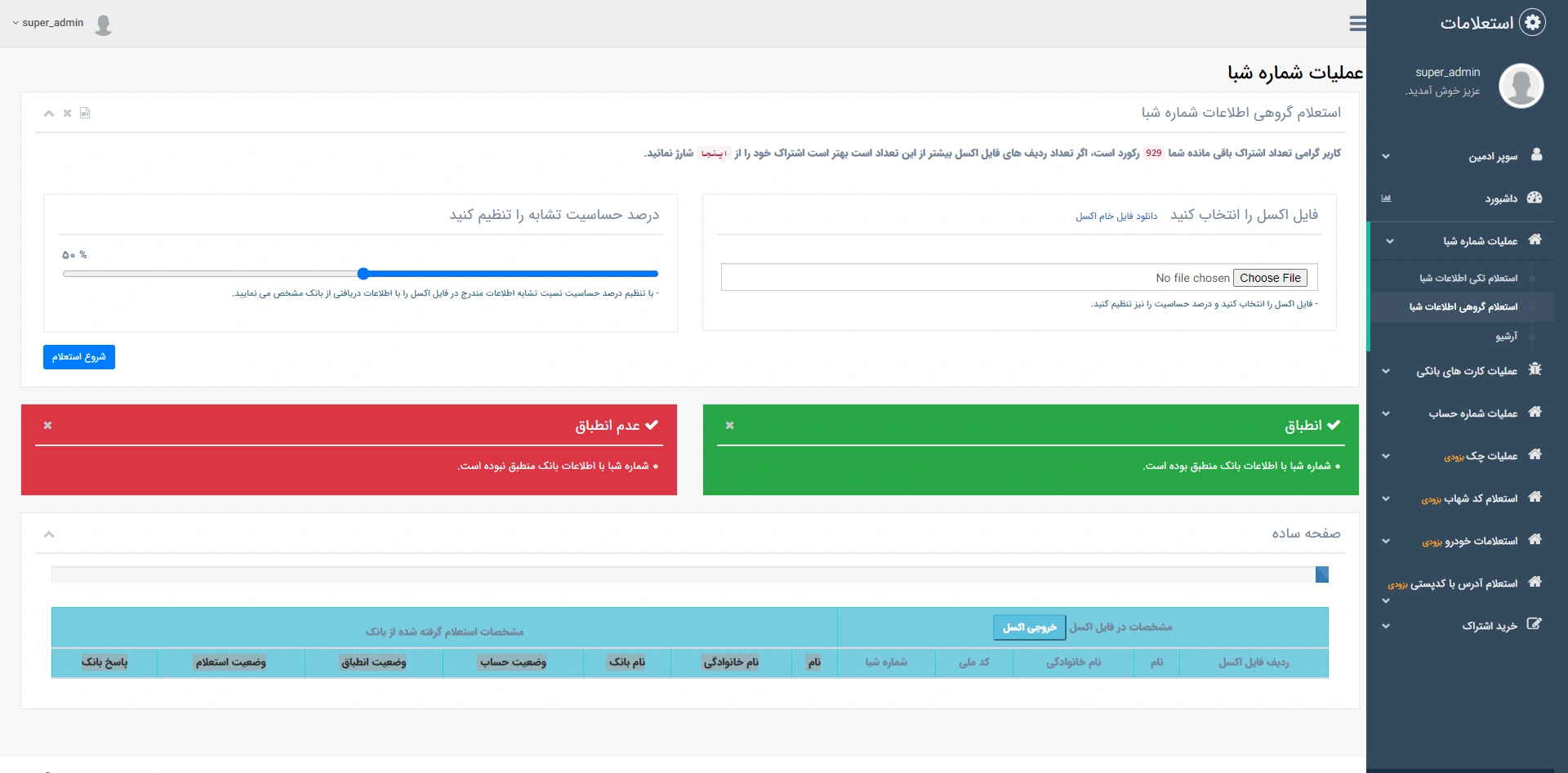Click وضعیت استعلام column header

tap(230, 663)
